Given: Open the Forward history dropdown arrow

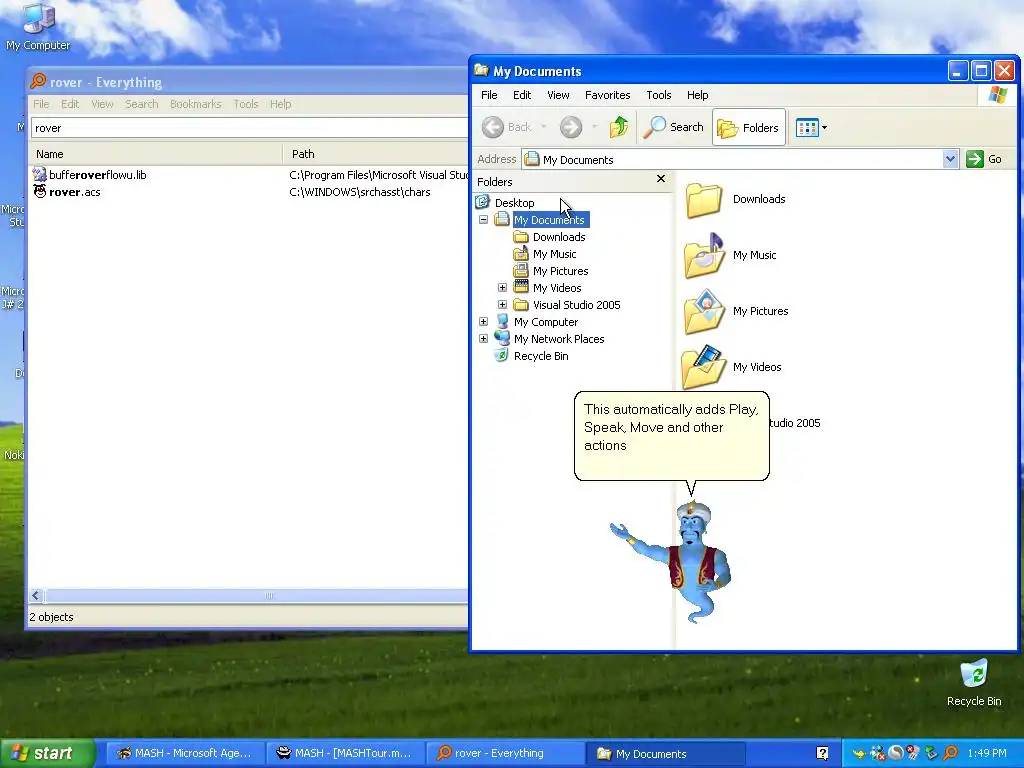Looking at the screenshot, I should [x=594, y=127].
